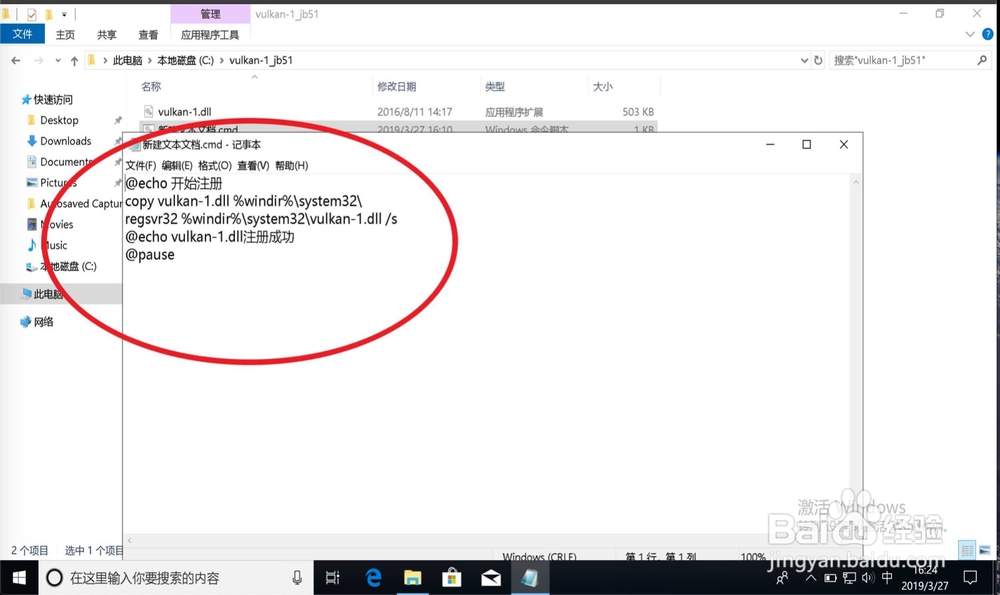Launch Microsoft Edge from the taskbar
1000x595 pixels.
pyautogui.click(x=372, y=577)
